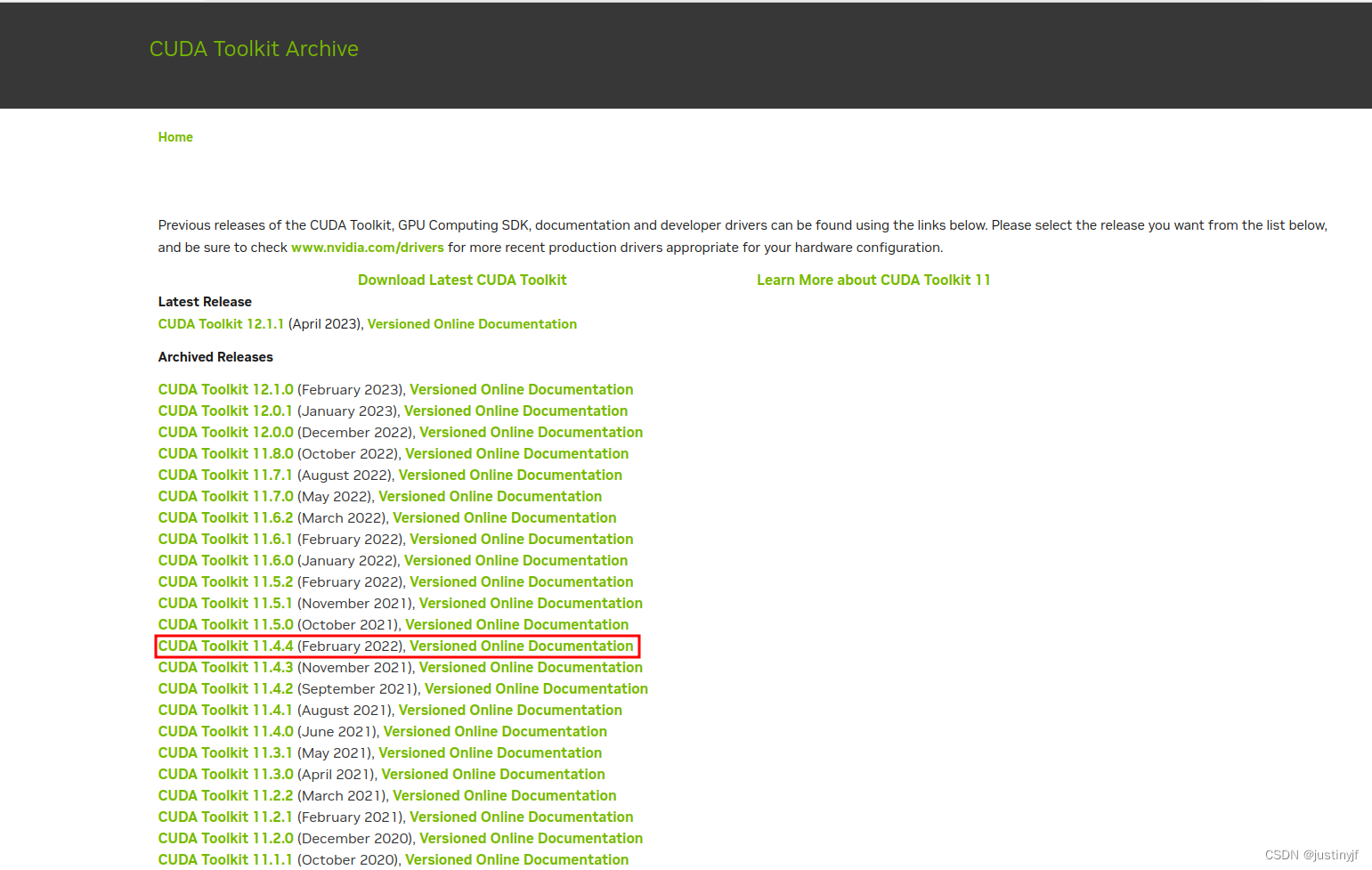Image resolution: width=1372 pixels, height=870 pixels.
Task: Open documentation link for CUDA 11.2.2
Action: tap(505, 795)
